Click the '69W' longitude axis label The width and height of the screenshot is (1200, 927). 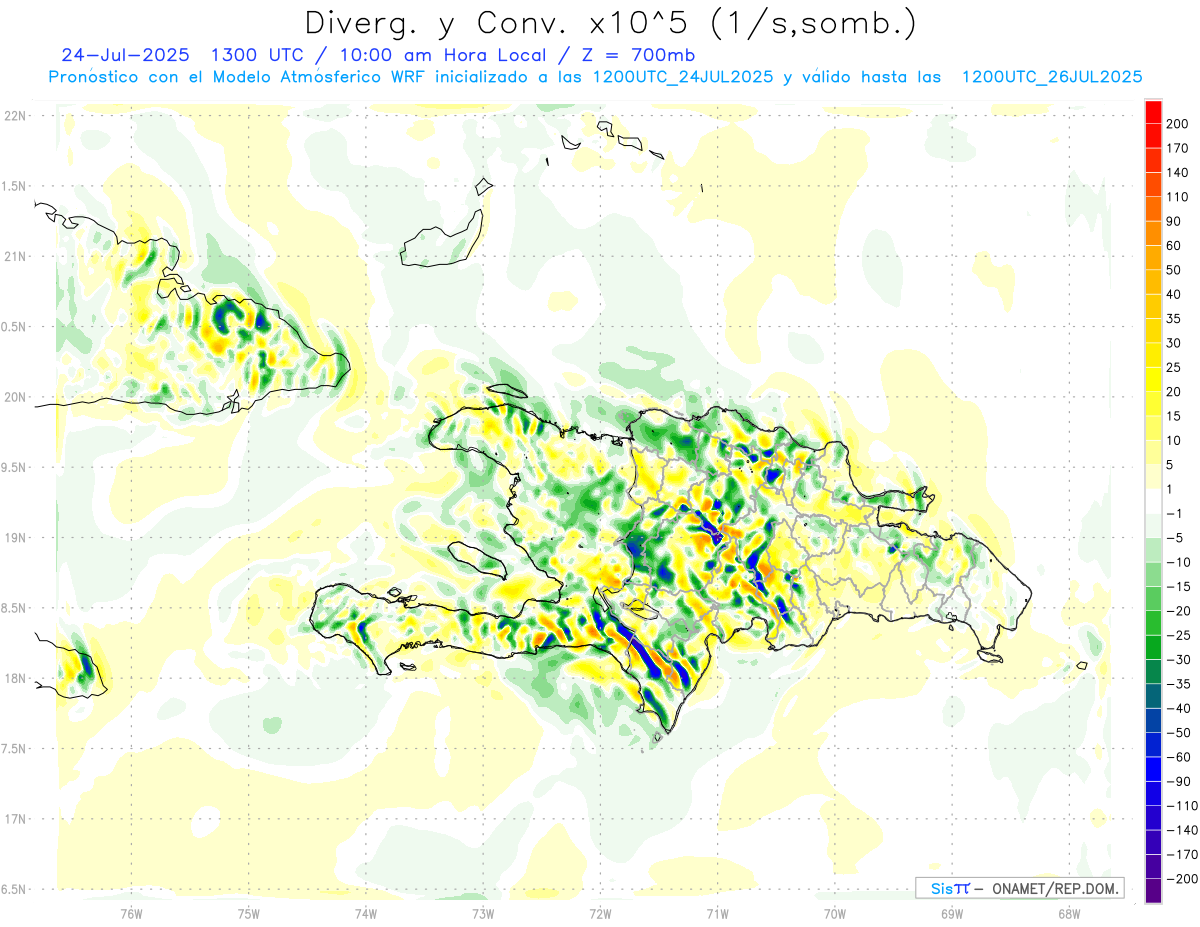[951, 913]
